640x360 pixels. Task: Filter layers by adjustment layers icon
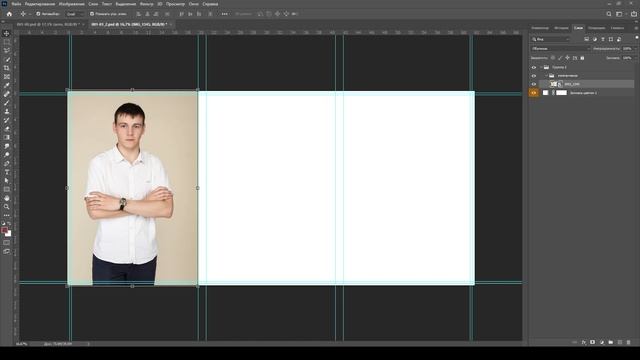[x=595, y=39]
